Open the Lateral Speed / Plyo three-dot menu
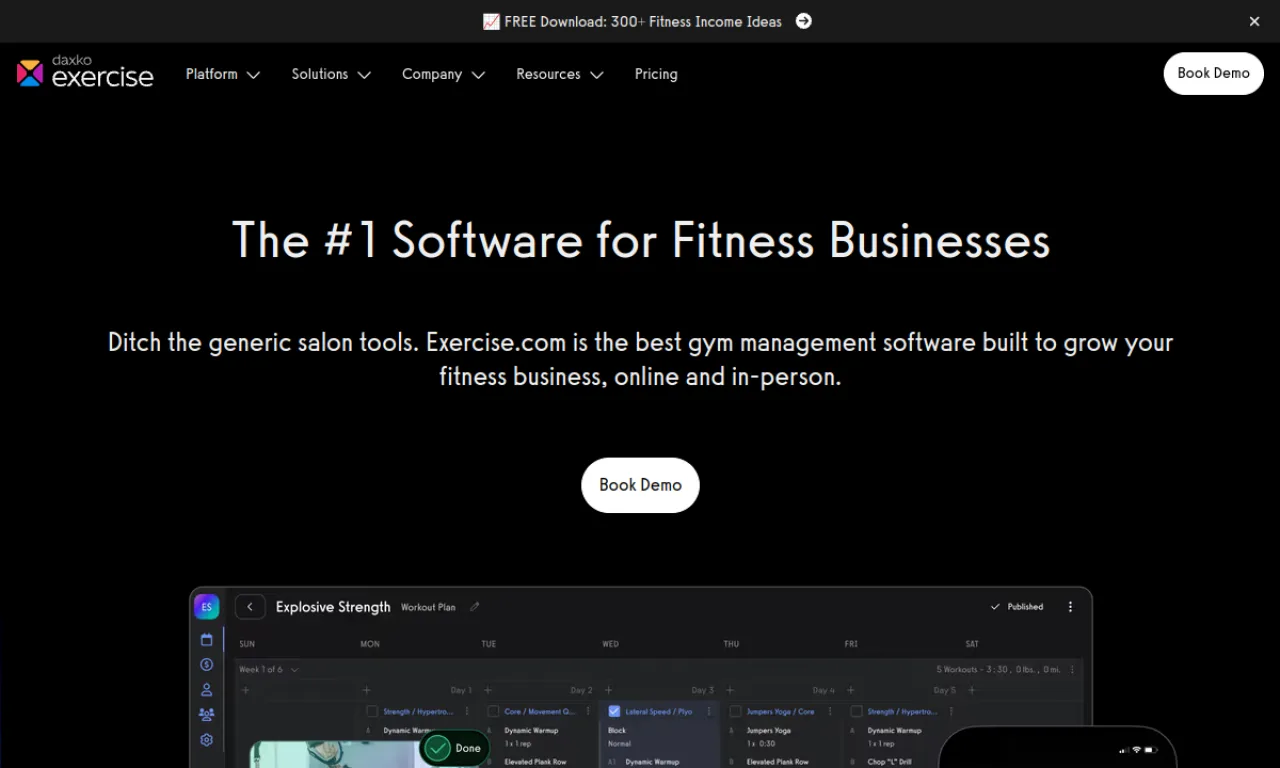The image size is (1280, 768). pyautogui.click(x=709, y=712)
